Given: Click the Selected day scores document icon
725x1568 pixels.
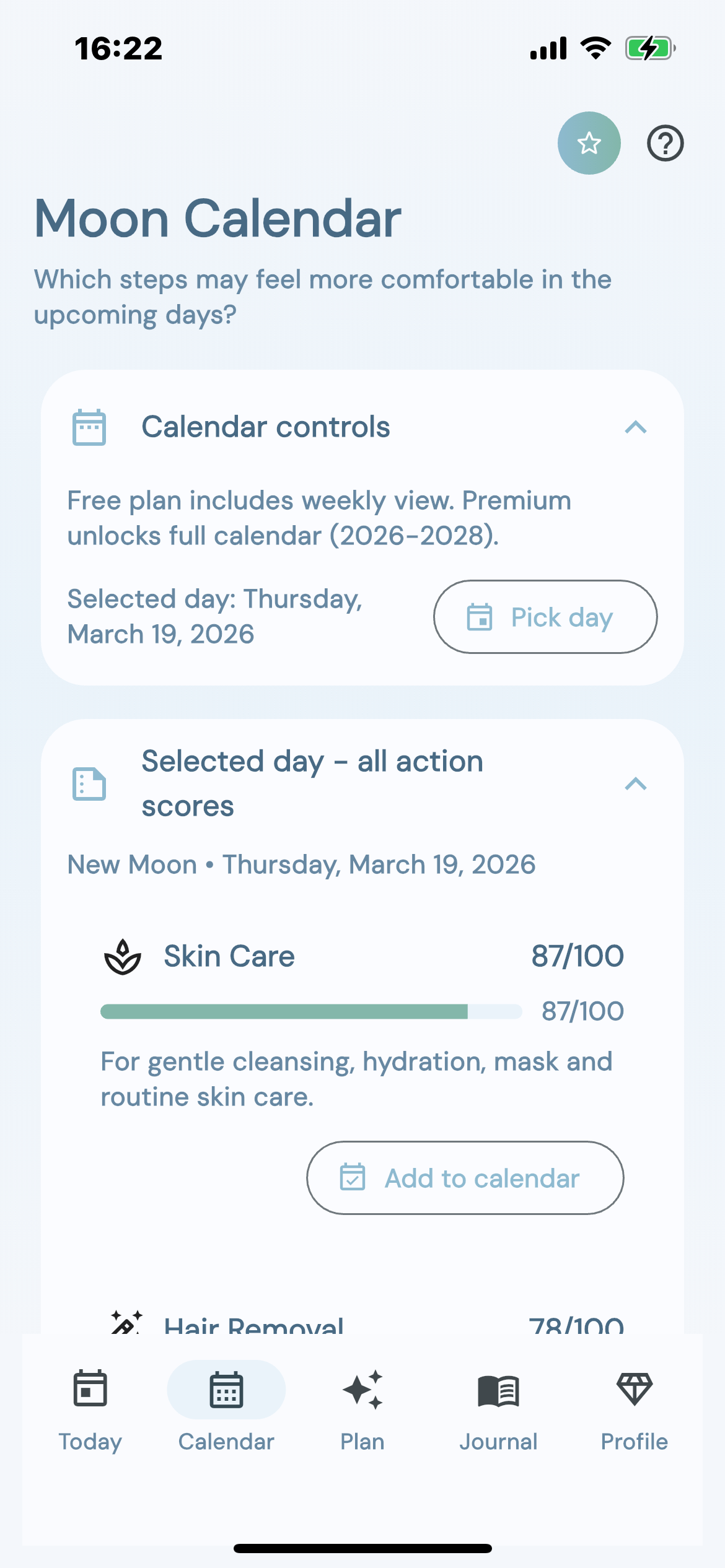Looking at the screenshot, I should 89,784.
